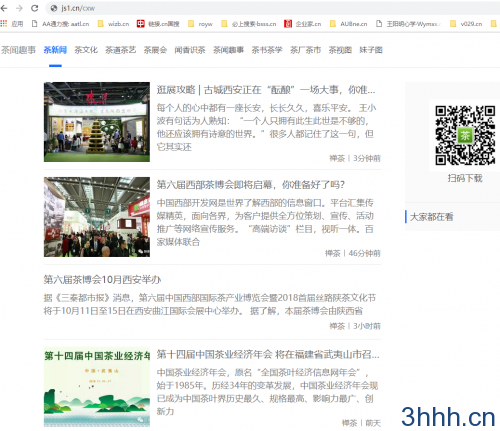Open the wizb.cn bookmark folder
This screenshot has width=500, height=431.
coord(113,24)
